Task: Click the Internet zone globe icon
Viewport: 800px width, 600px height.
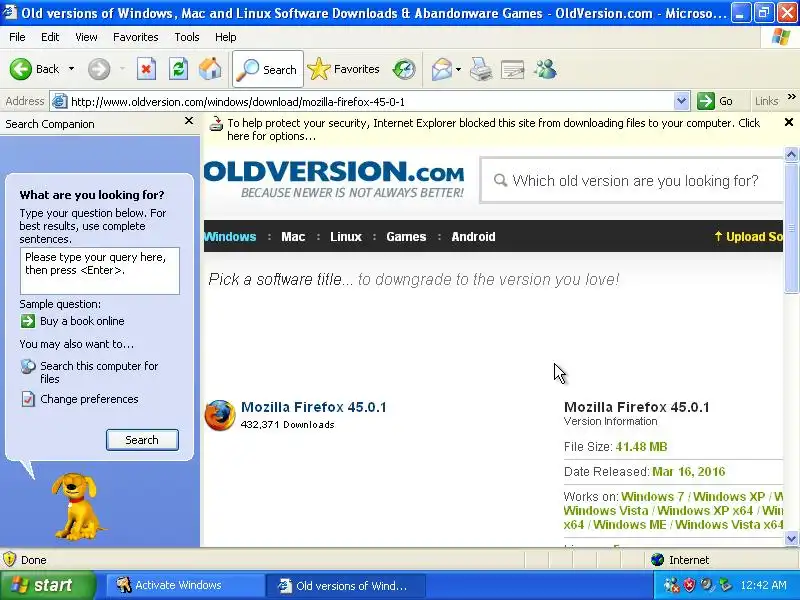Action: [x=658, y=560]
